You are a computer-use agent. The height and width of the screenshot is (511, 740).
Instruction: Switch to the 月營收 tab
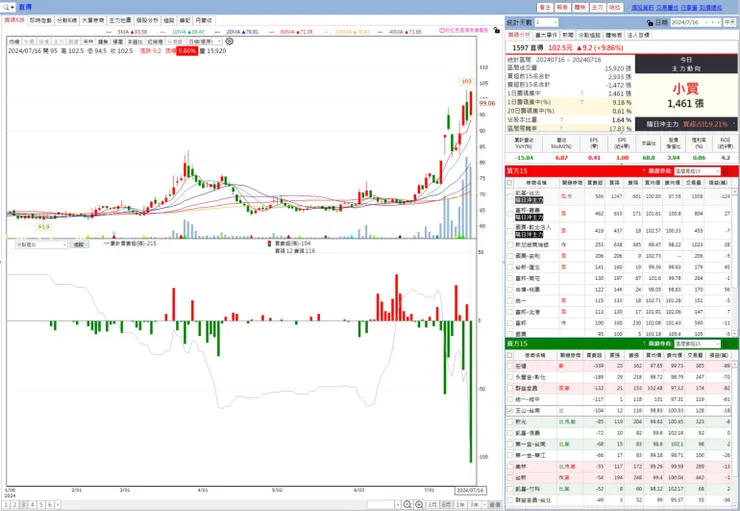[203, 20]
